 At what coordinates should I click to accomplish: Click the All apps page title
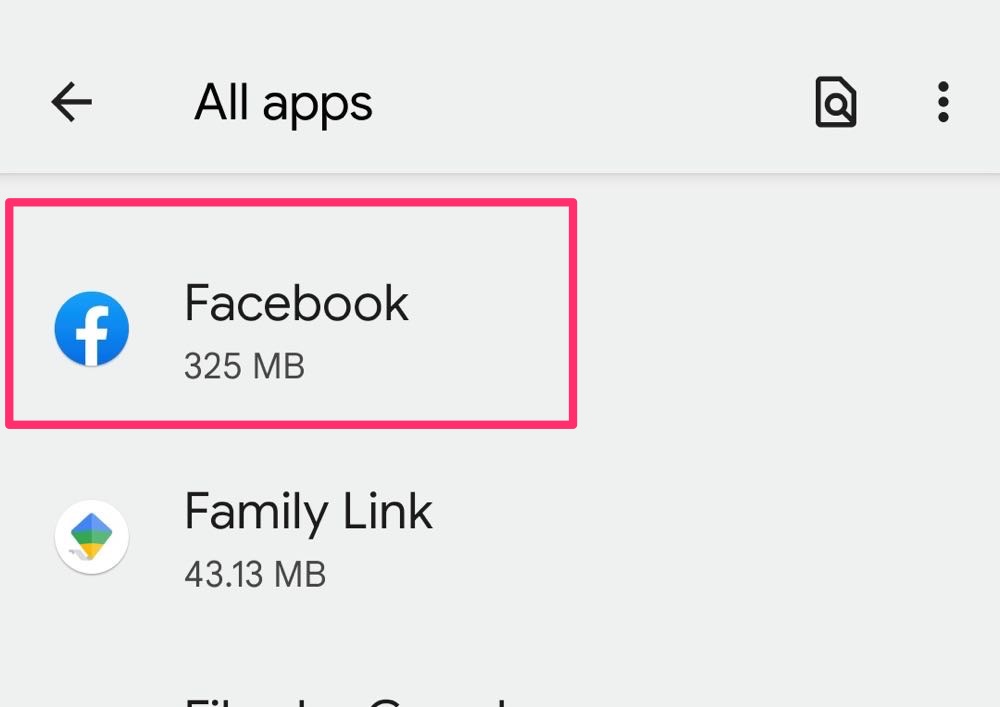pyautogui.click(x=283, y=102)
